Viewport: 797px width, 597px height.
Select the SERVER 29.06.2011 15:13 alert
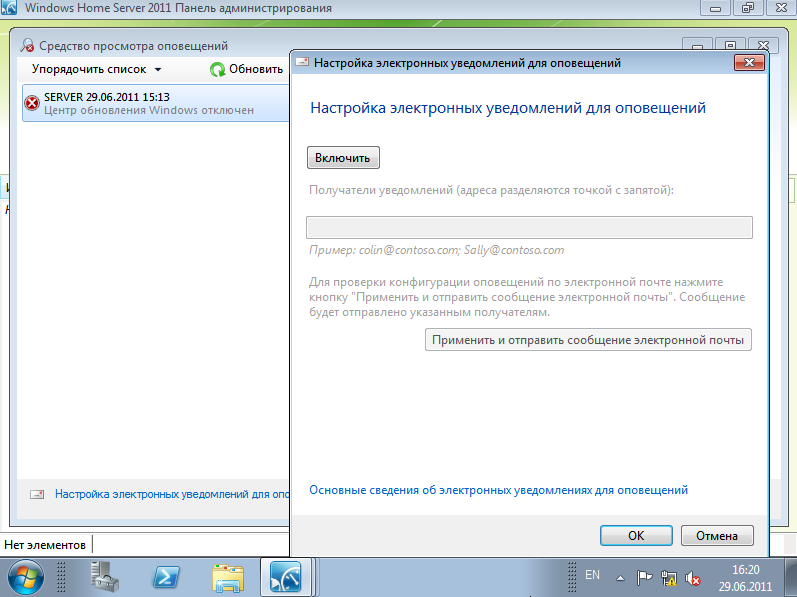tap(156, 103)
